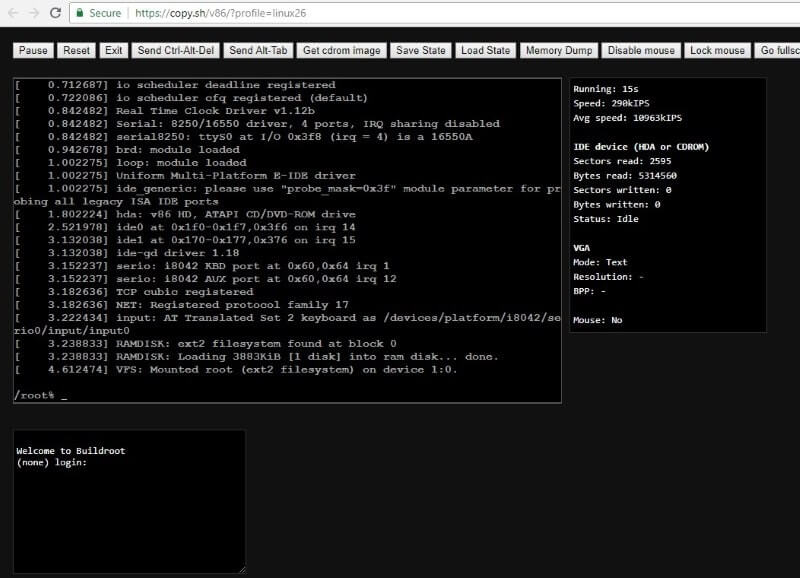800x578 pixels.
Task: Click the browser back arrow
Action: point(12,13)
